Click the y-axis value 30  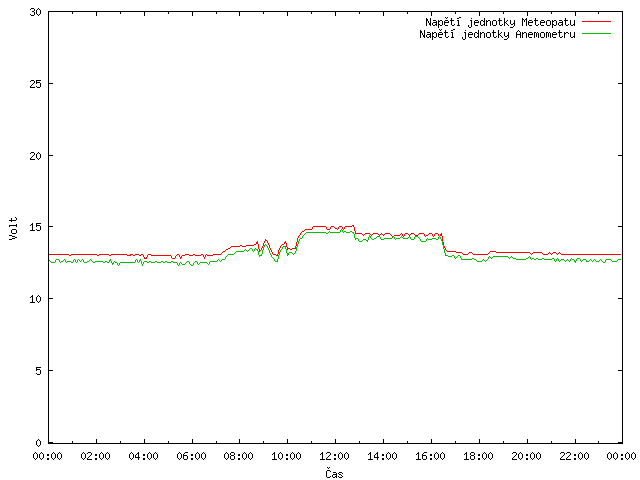point(36,12)
